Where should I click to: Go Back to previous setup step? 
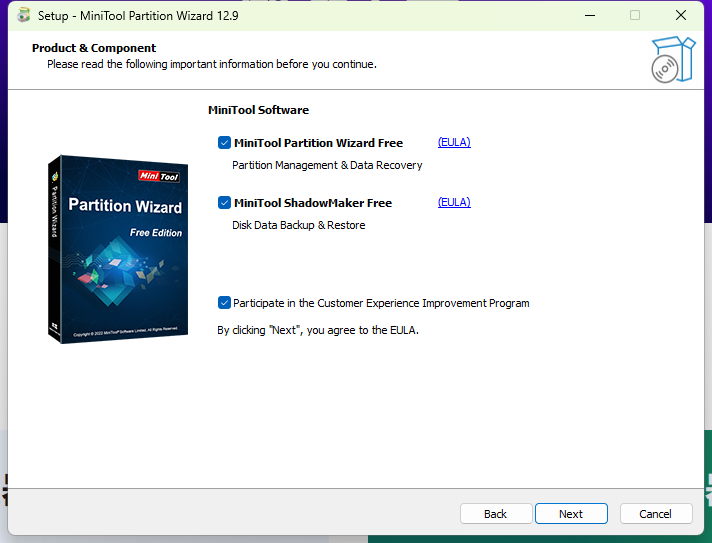[x=495, y=513]
